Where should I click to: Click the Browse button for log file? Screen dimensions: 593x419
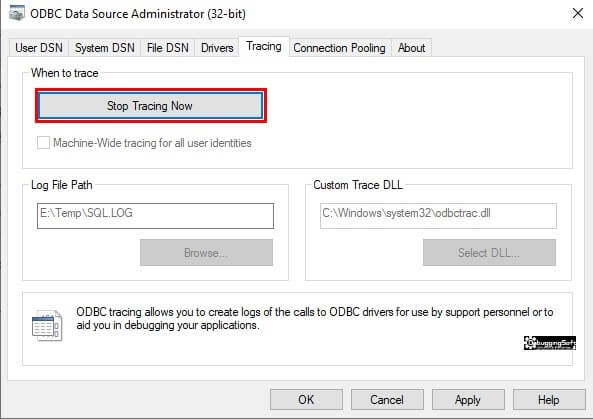[206, 252]
